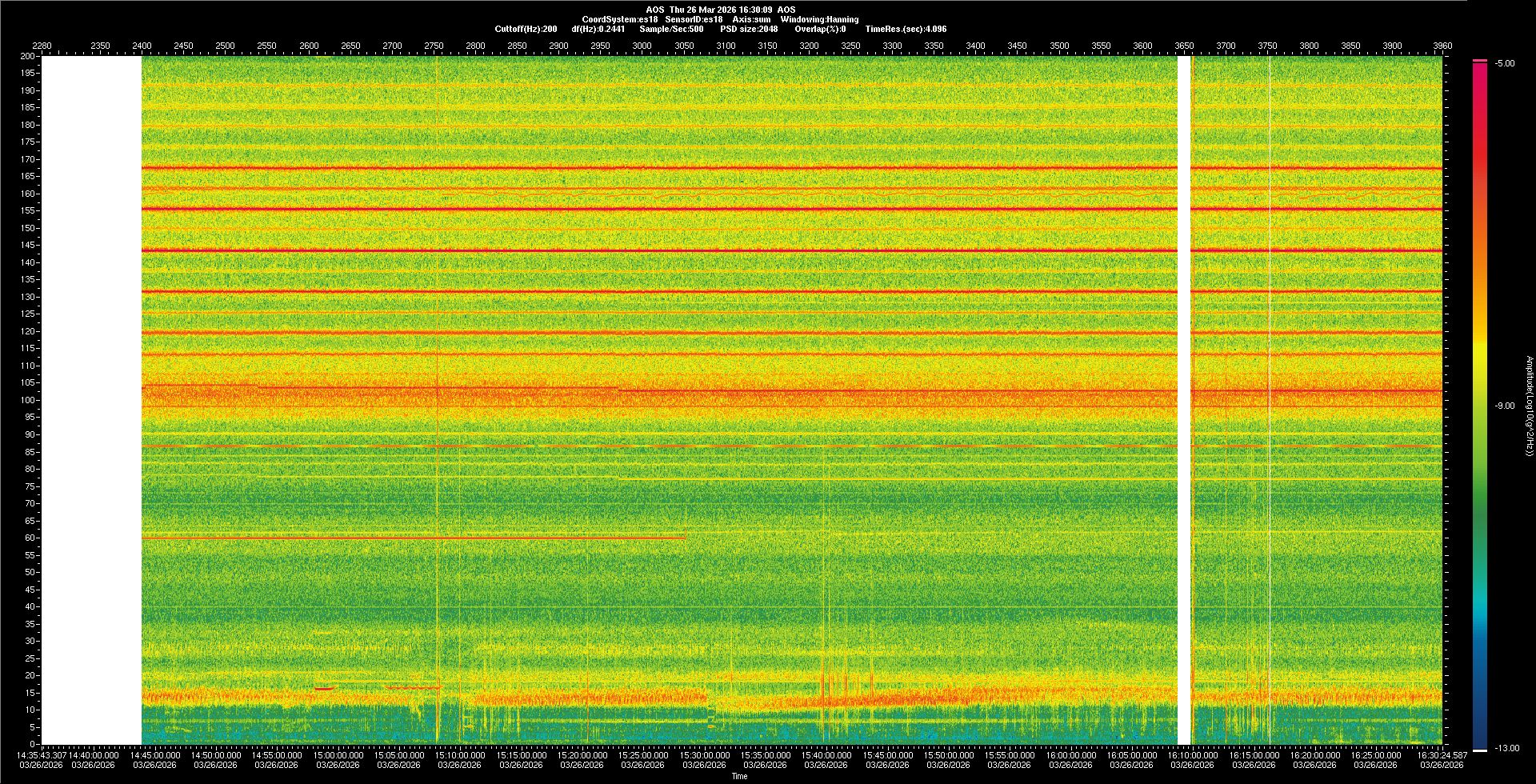Screen dimensions: 1536x784
Task: Click the 200 Hz label at the frequency axis top
Action: click(28, 57)
